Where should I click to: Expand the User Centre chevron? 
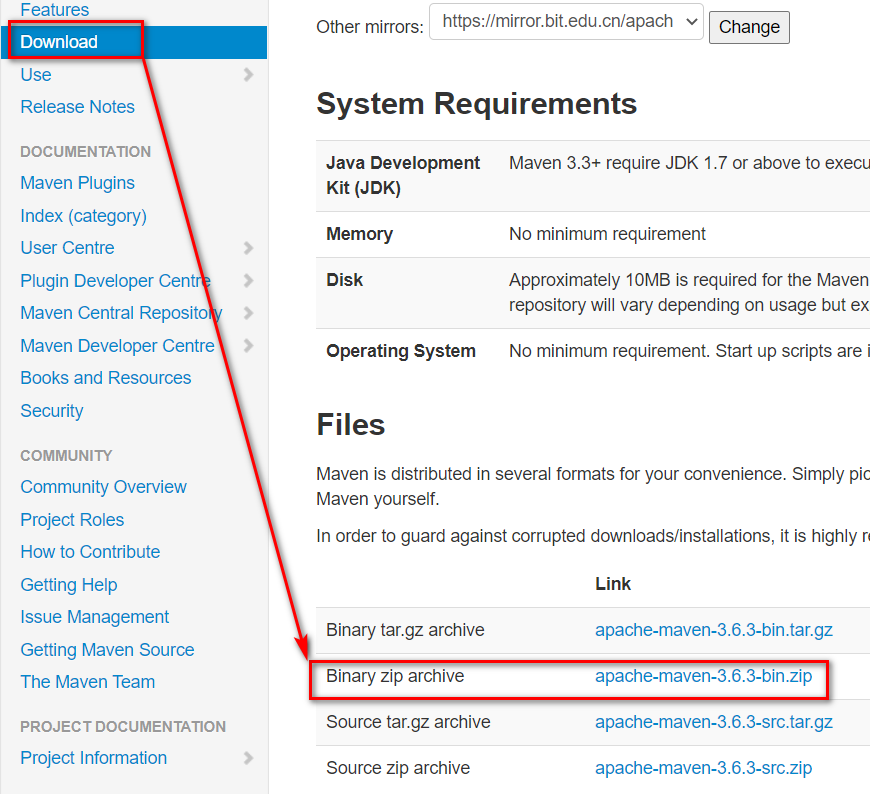coord(249,247)
